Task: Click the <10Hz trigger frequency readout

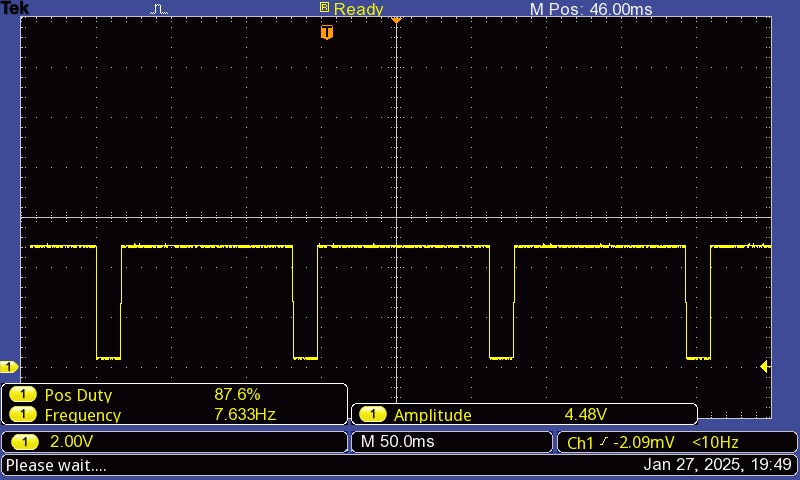Action: point(715,442)
